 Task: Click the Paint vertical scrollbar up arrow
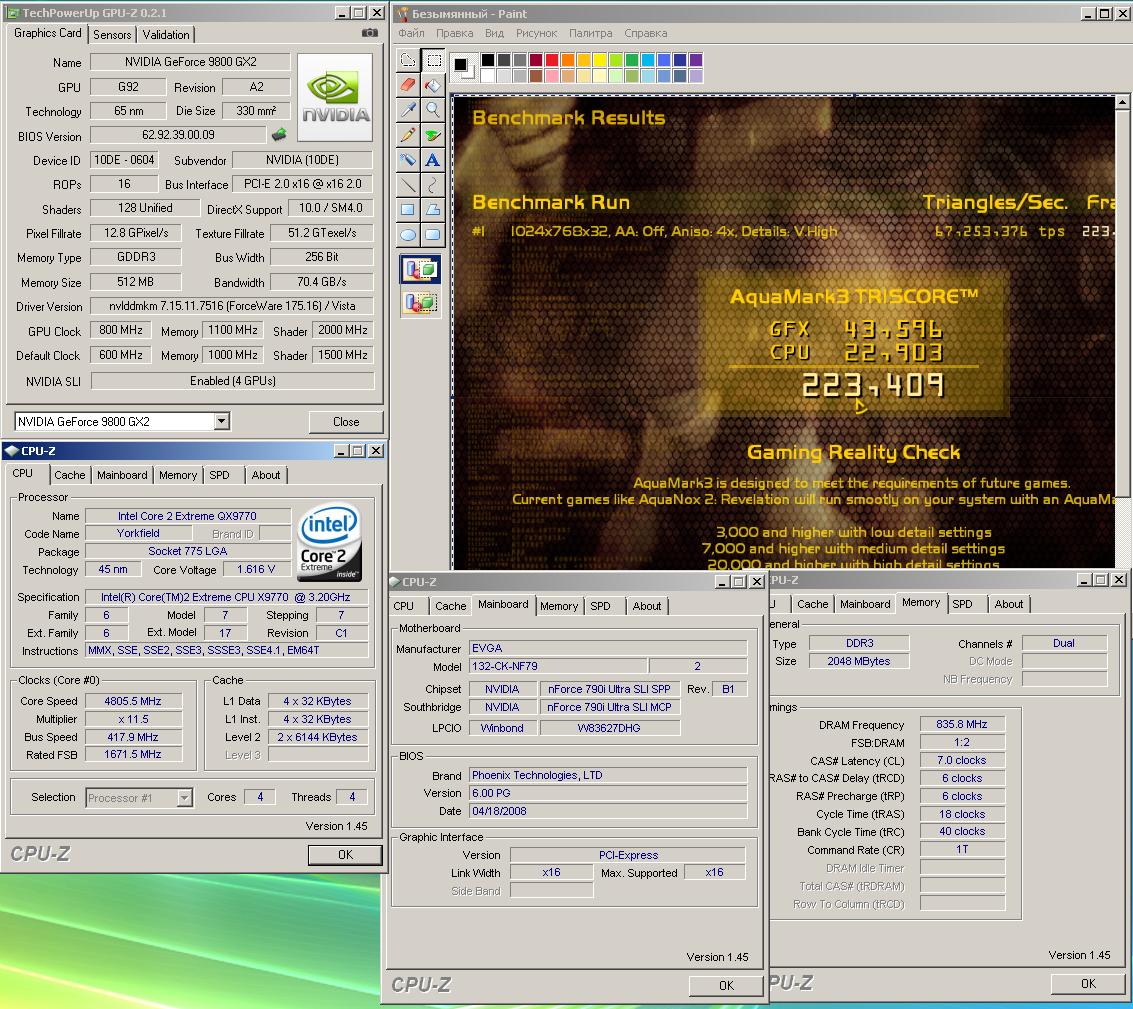[x=1122, y=102]
